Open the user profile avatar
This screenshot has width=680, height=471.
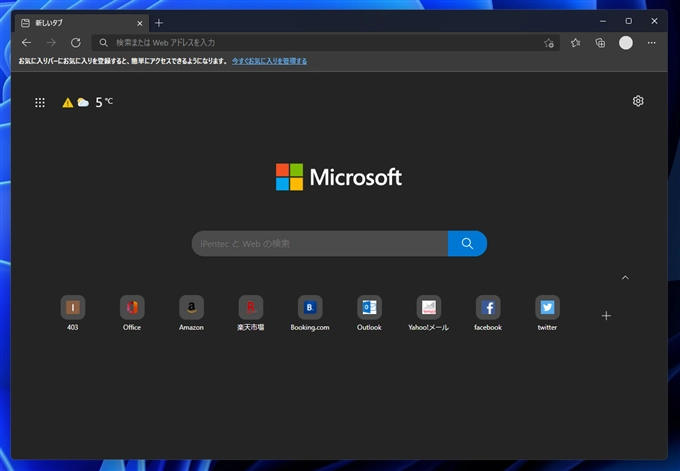click(626, 43)
